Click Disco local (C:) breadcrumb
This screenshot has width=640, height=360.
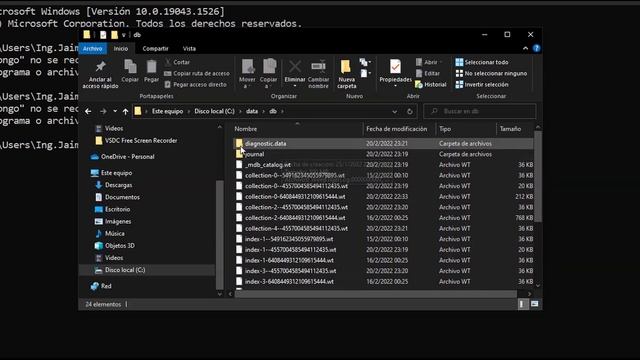(x=214, y=111)
